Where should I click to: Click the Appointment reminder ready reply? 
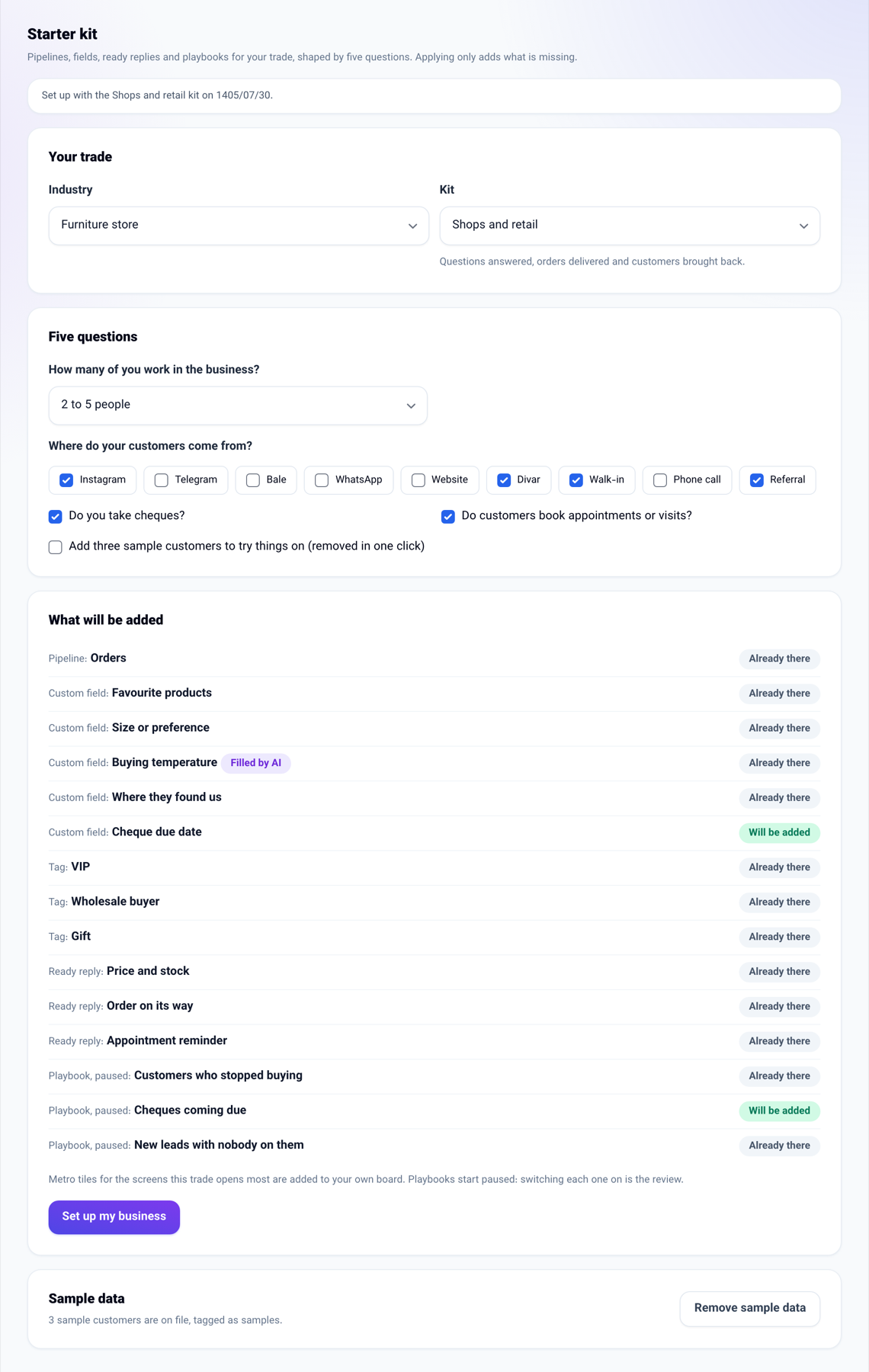167,1041
